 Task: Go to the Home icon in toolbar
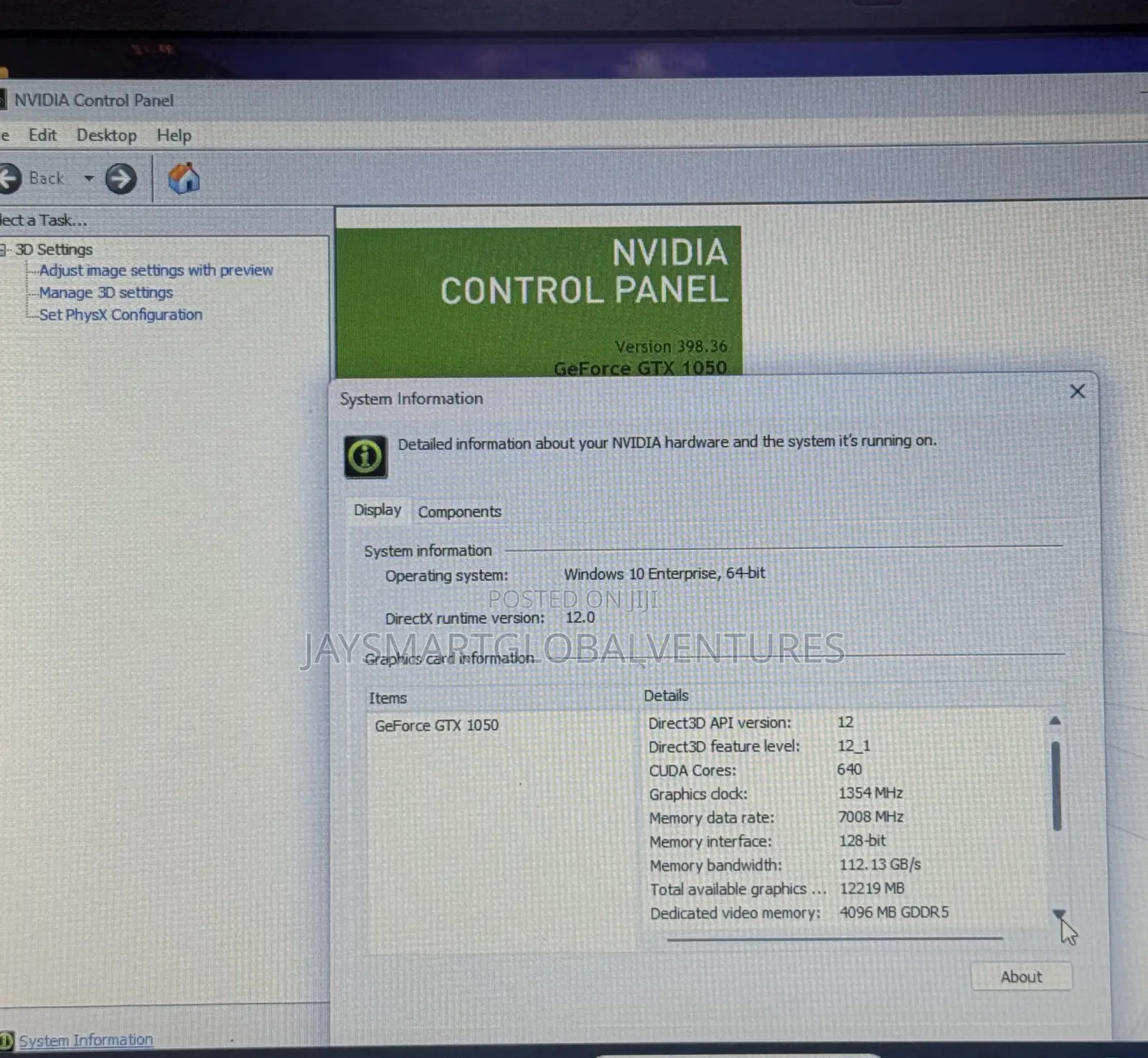click(184, 178)
